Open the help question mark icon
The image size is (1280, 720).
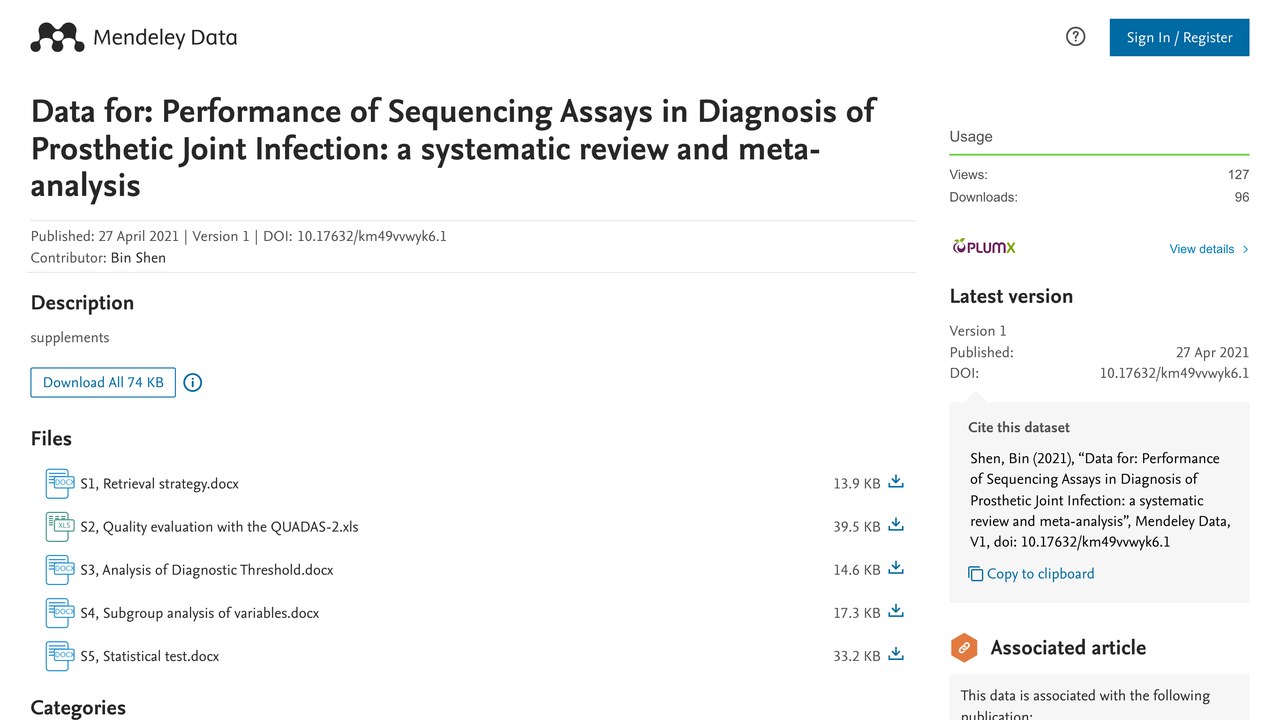click(x=1076, y=37)
